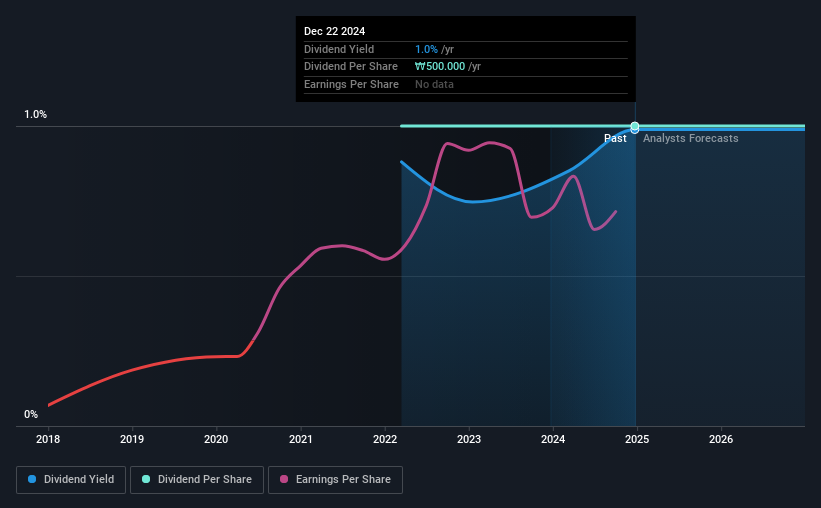Click the 2023 x-axis label
Viewport: 821px width, 508px height.
(469, 439)
